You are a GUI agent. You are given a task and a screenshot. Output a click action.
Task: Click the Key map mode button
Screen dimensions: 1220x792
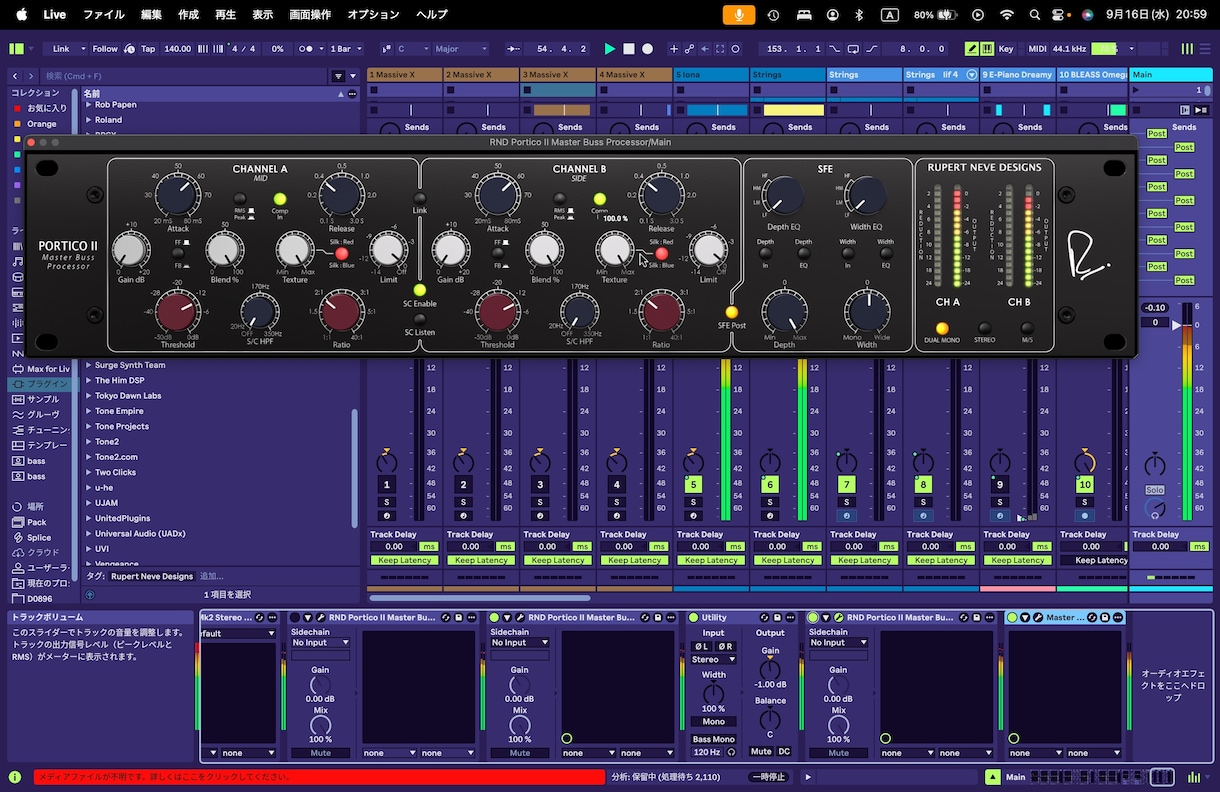point(1006,49)
